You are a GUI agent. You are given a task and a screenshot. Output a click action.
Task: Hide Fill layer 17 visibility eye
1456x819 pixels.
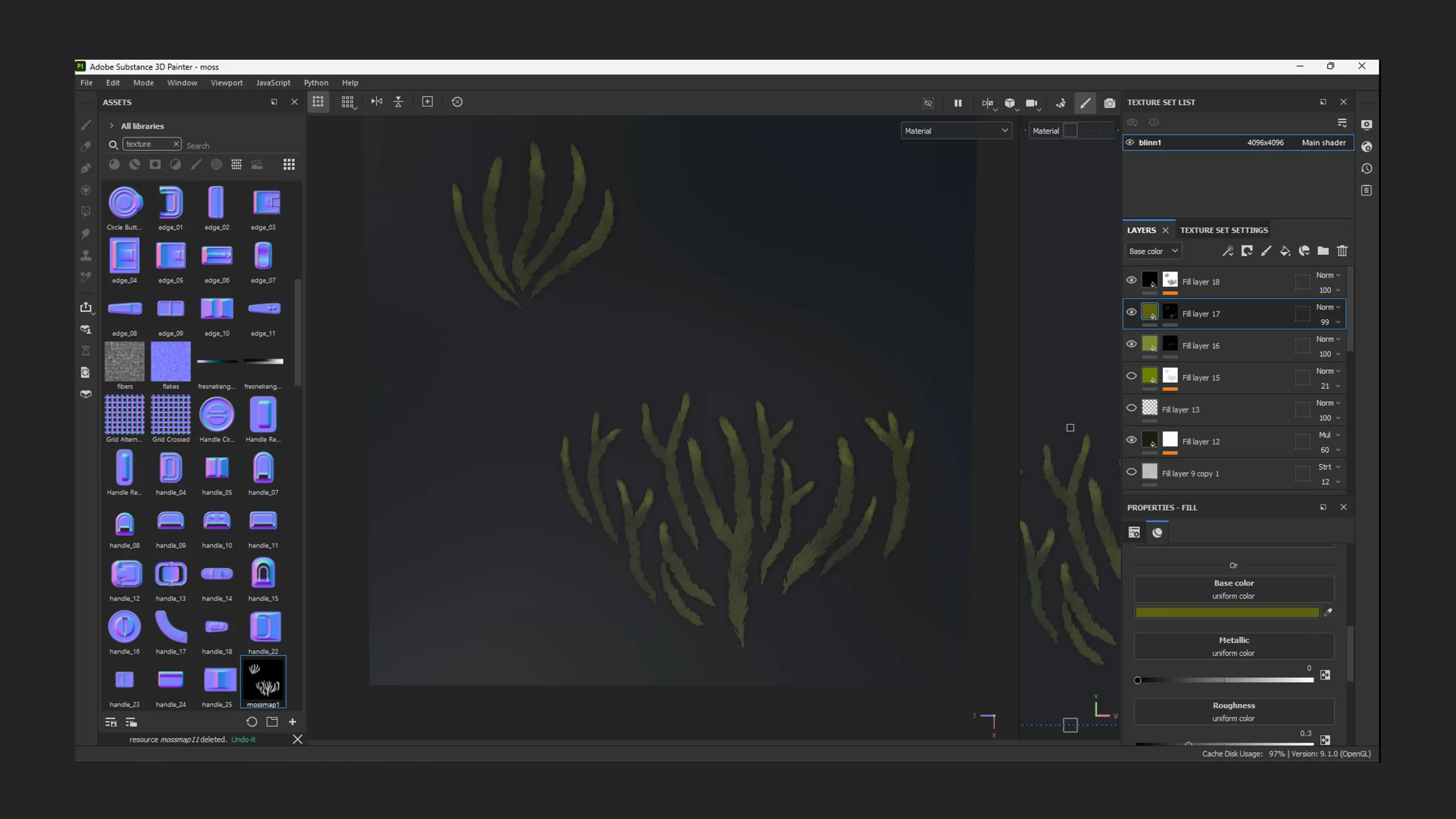(x=1131, y=312)
